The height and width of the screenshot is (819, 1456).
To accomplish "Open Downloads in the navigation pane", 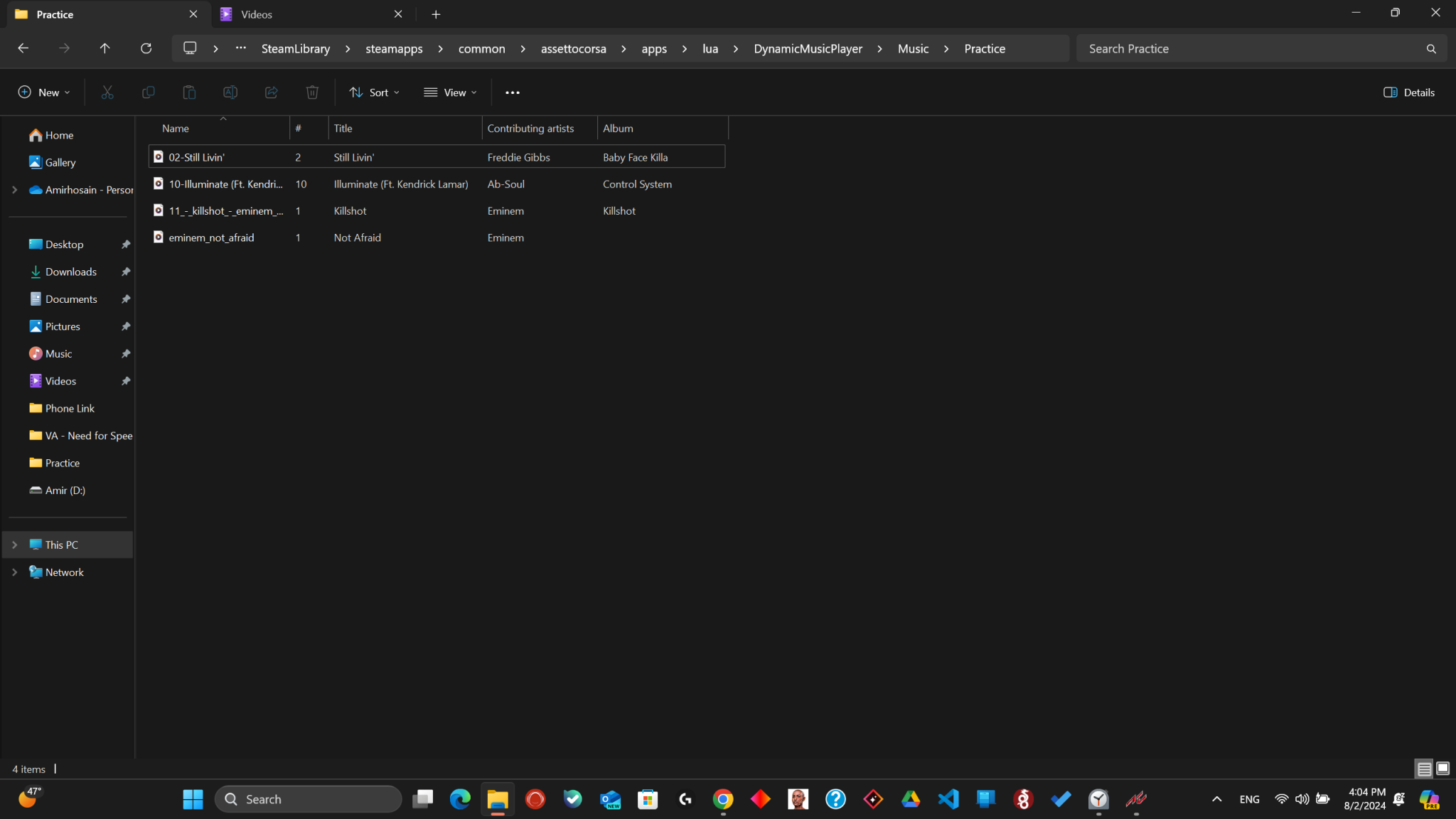I will coord(69,272).
